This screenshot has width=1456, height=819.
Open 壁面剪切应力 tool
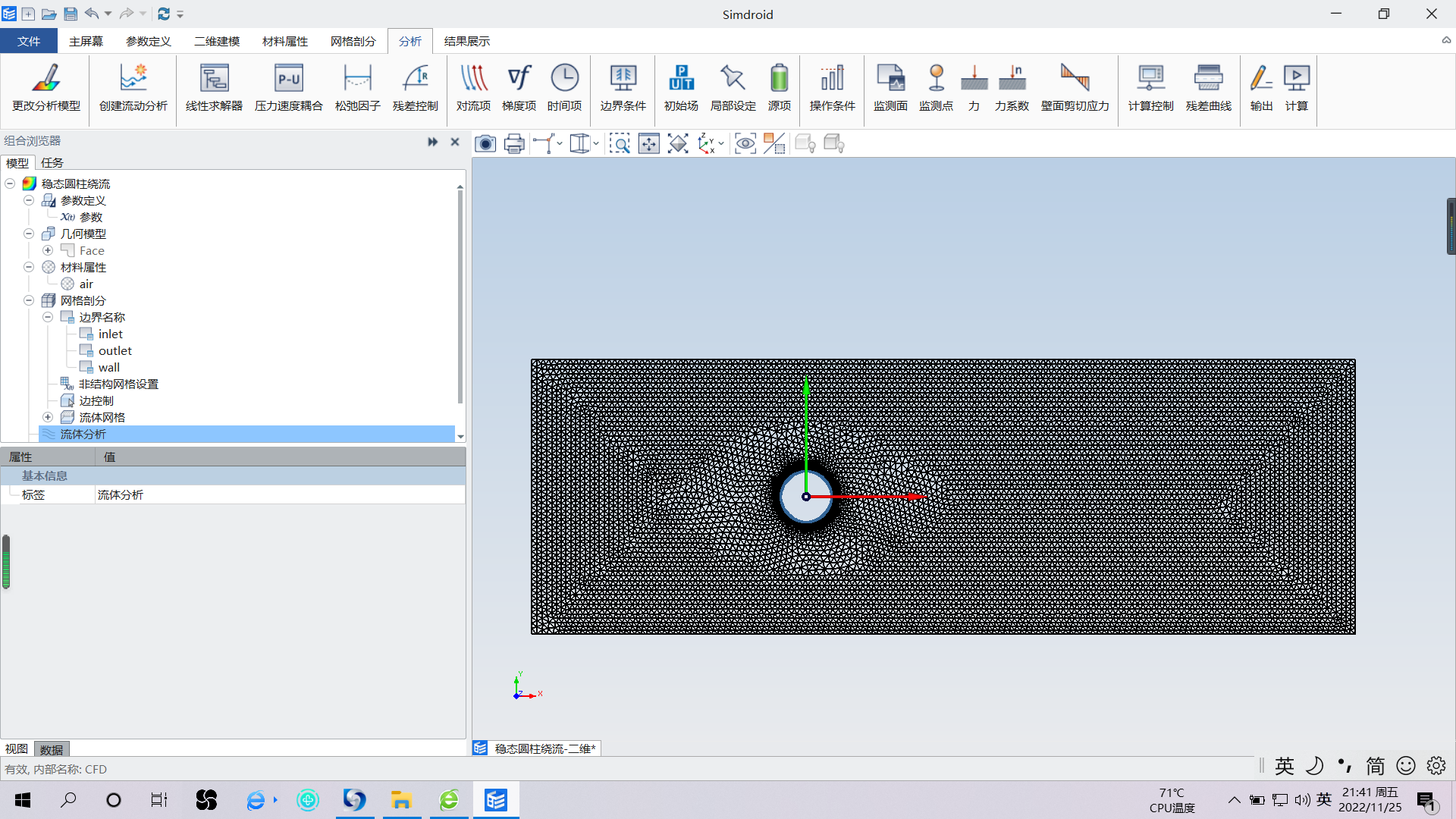(1075, 88)
